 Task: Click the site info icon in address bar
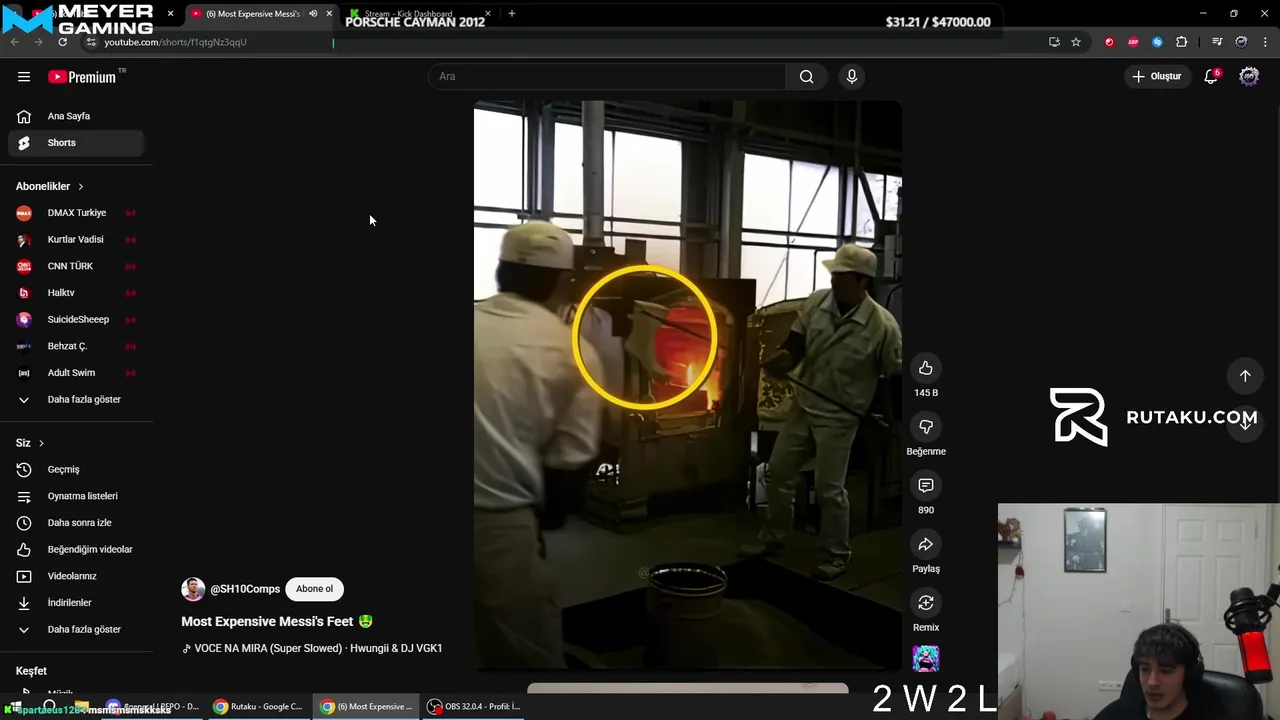91,42
